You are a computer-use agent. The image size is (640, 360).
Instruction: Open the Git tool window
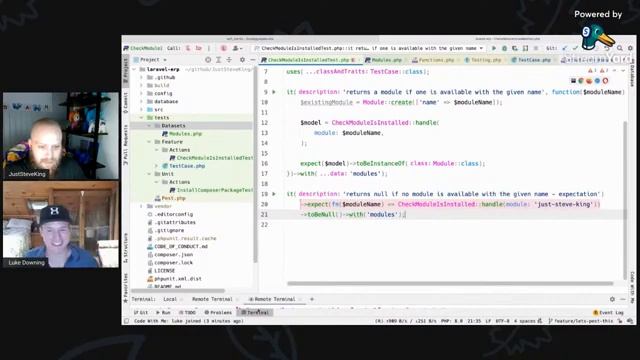pos(141,313)
